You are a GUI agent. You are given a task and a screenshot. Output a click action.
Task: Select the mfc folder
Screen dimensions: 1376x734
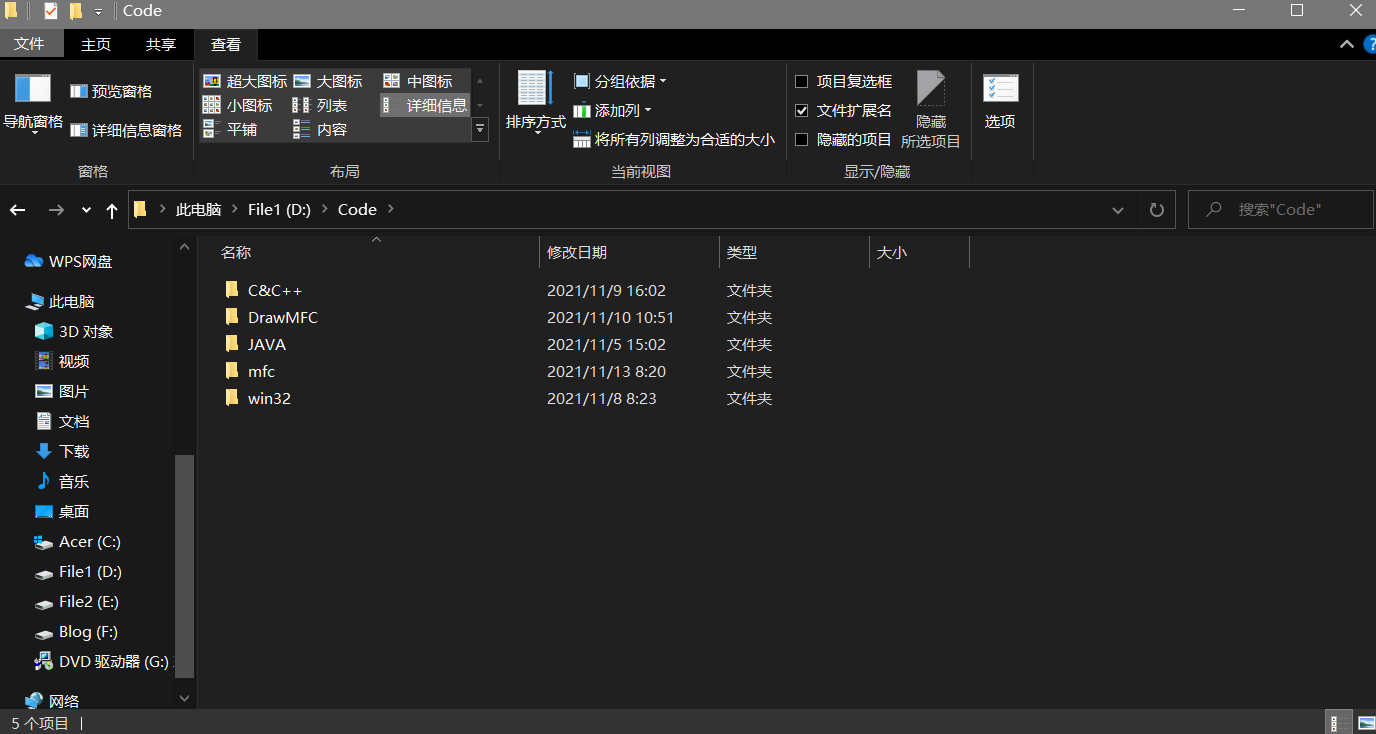point(261,371)
